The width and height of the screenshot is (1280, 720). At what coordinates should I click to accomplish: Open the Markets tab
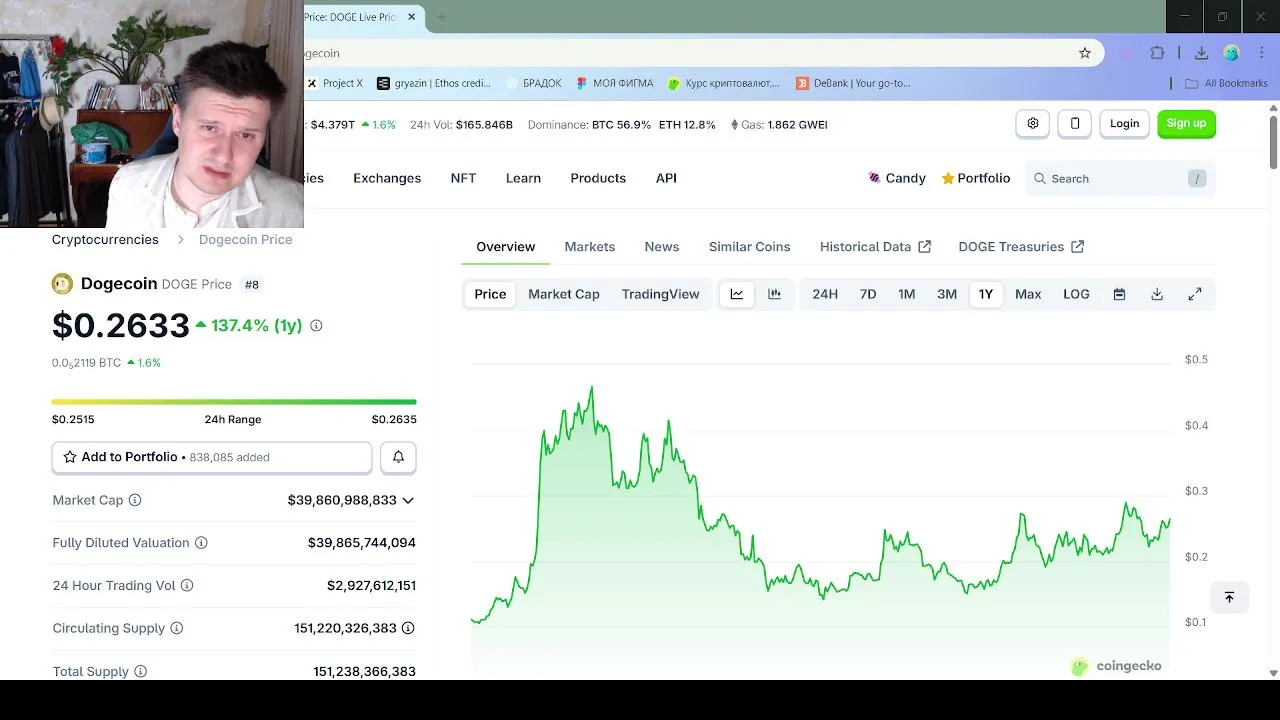point(590,247)
